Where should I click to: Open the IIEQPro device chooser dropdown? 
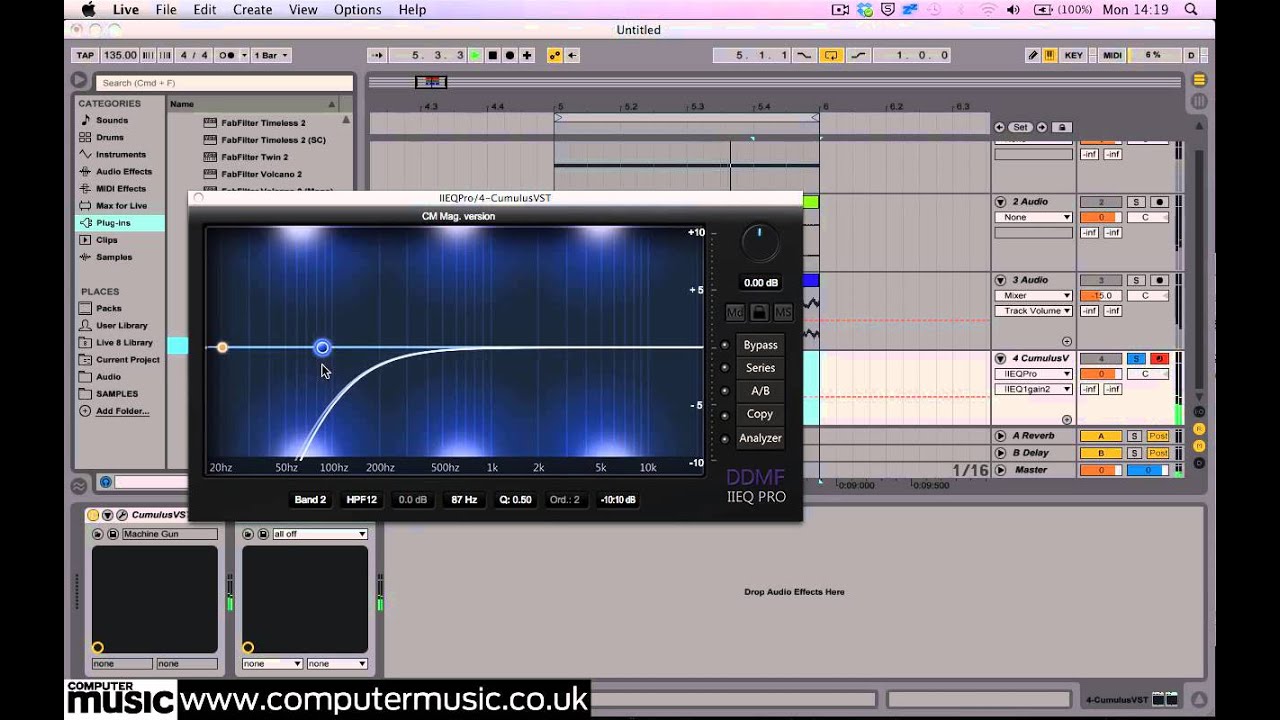pos(1033,374)
